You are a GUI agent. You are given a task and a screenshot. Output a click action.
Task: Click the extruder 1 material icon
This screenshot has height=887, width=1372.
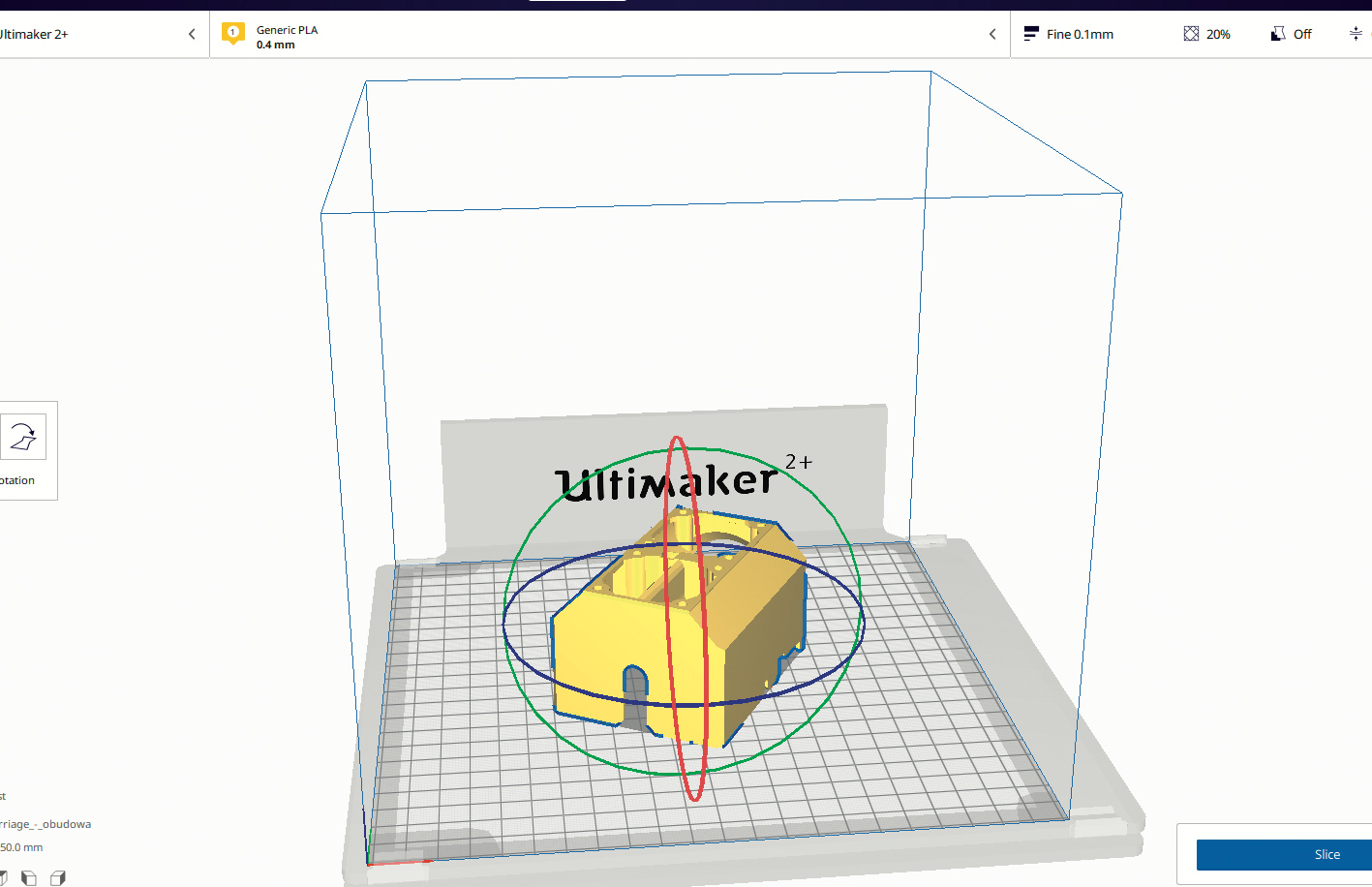click(232, 34)
